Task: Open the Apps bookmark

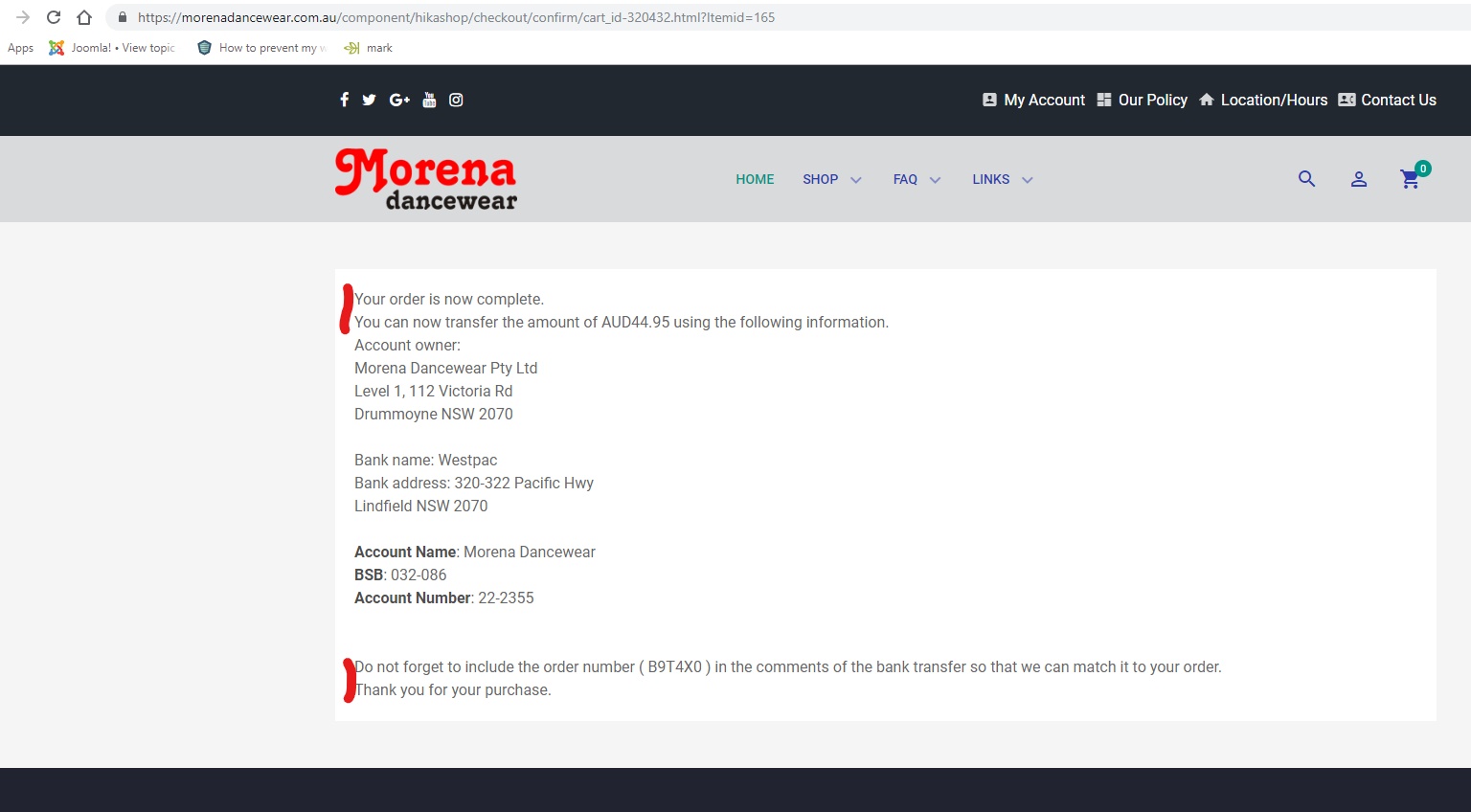Action: [x=20, y=48]
